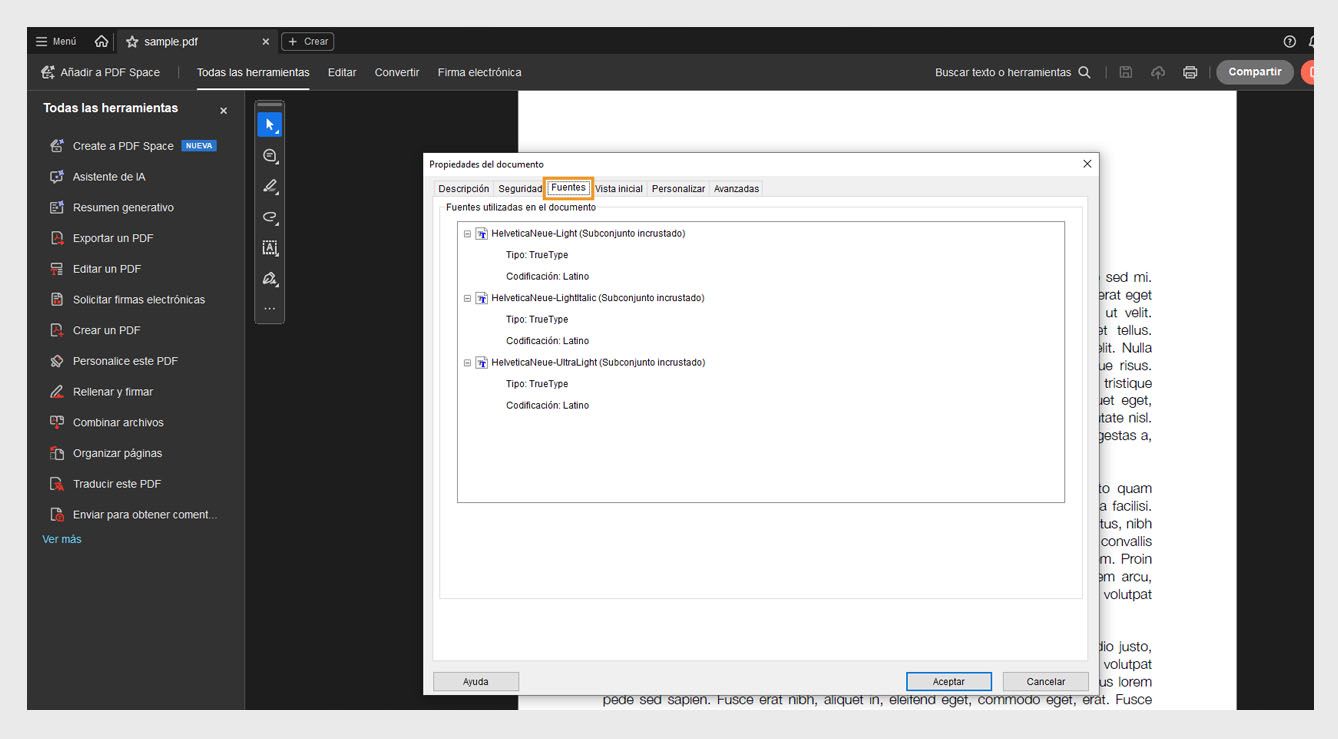Click the Cancelar button
The width and height of the screenshot is (1338, 739).
coord(1046,682)
